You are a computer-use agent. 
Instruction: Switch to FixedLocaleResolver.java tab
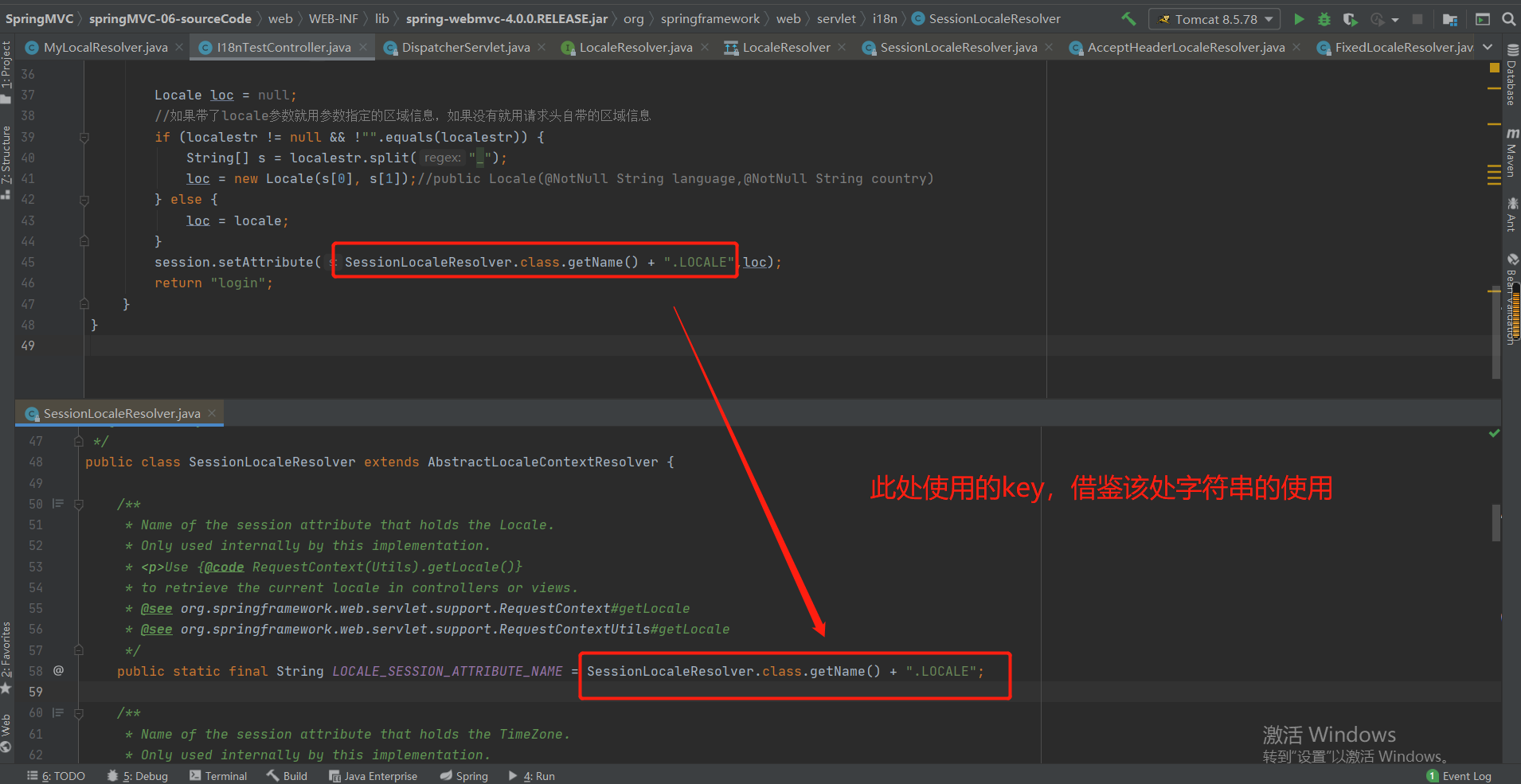point(1395,48)
